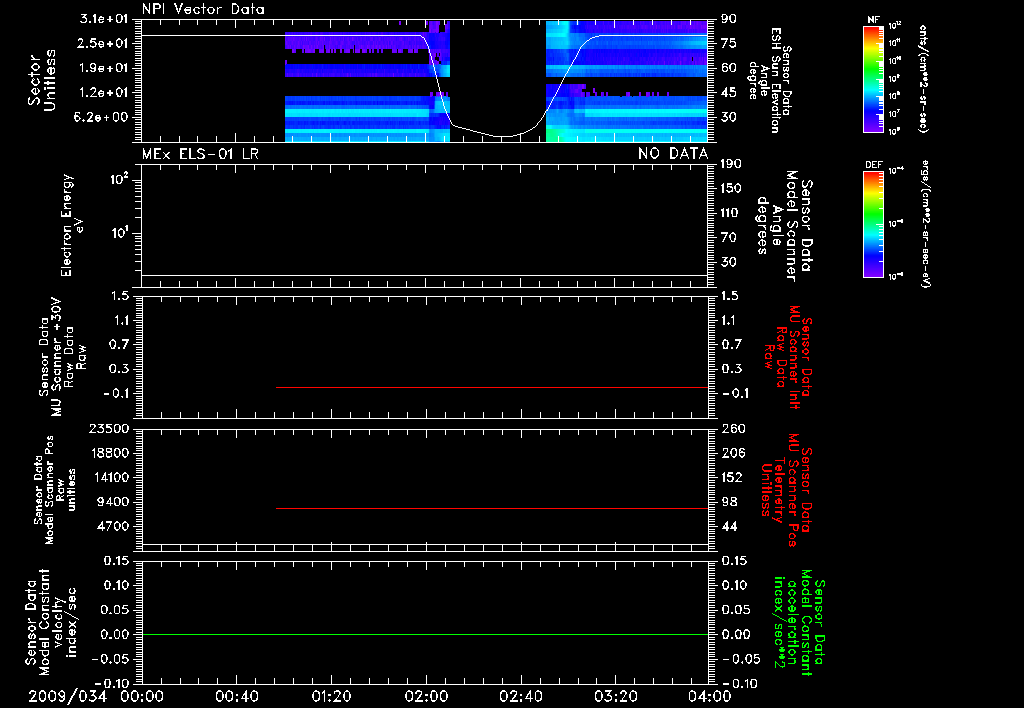Select the 1.9e+01 sector tick value
This screenshot has height=708, width=1024.
(104, 68)
